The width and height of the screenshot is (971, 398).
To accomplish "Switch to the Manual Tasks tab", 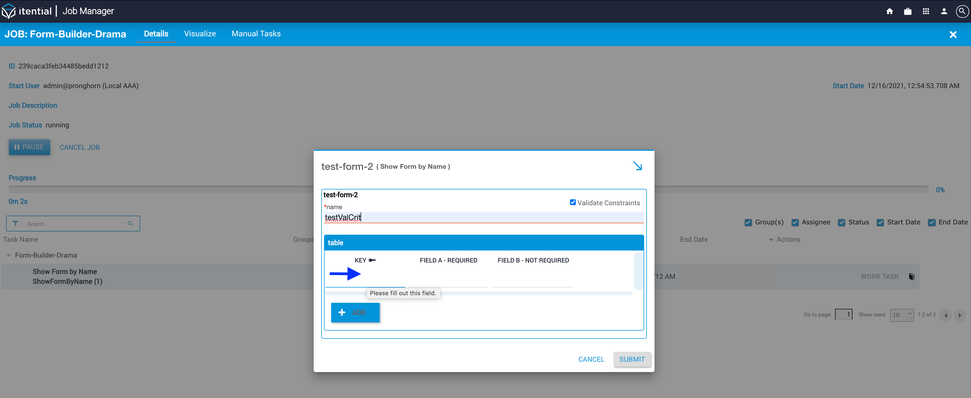I will point(256,34).
